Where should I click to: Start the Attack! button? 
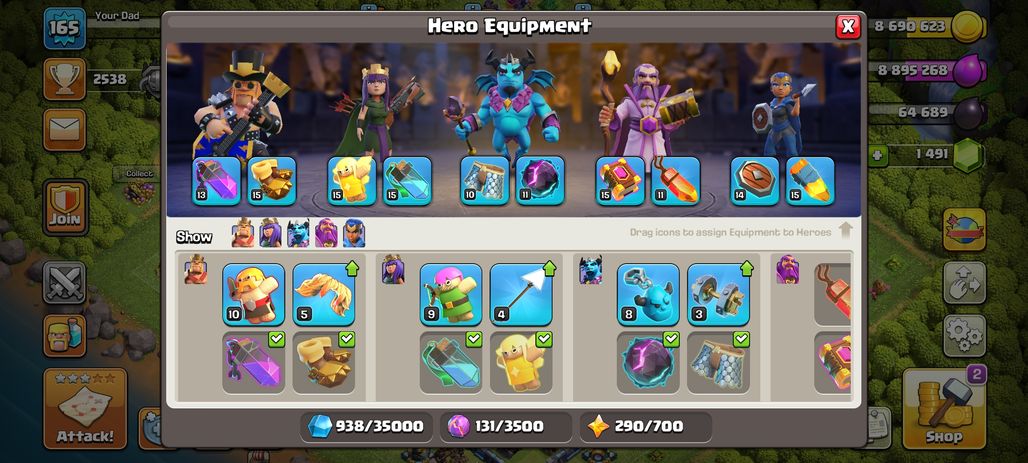[85, 409]
